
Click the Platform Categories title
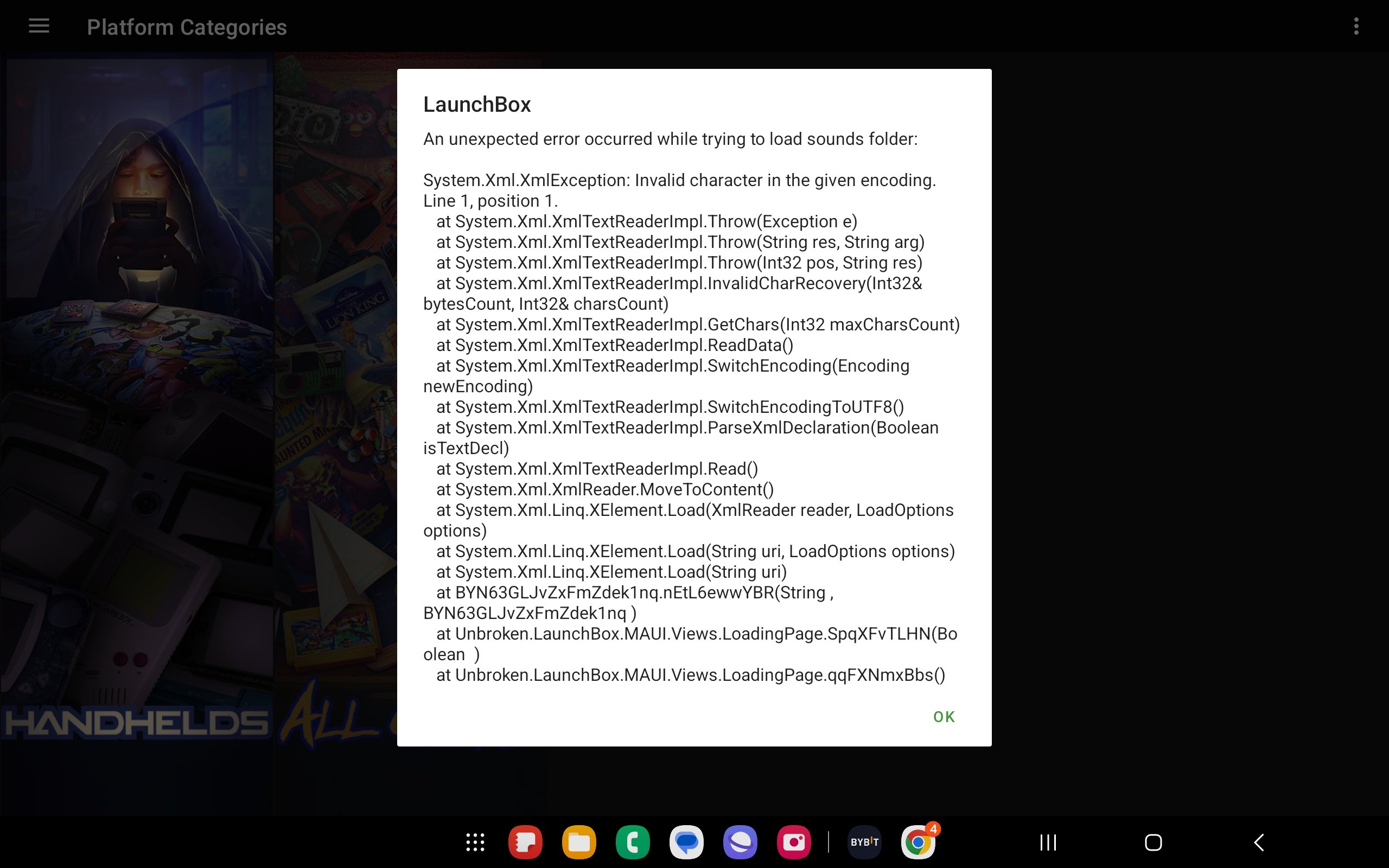[187, 27]
